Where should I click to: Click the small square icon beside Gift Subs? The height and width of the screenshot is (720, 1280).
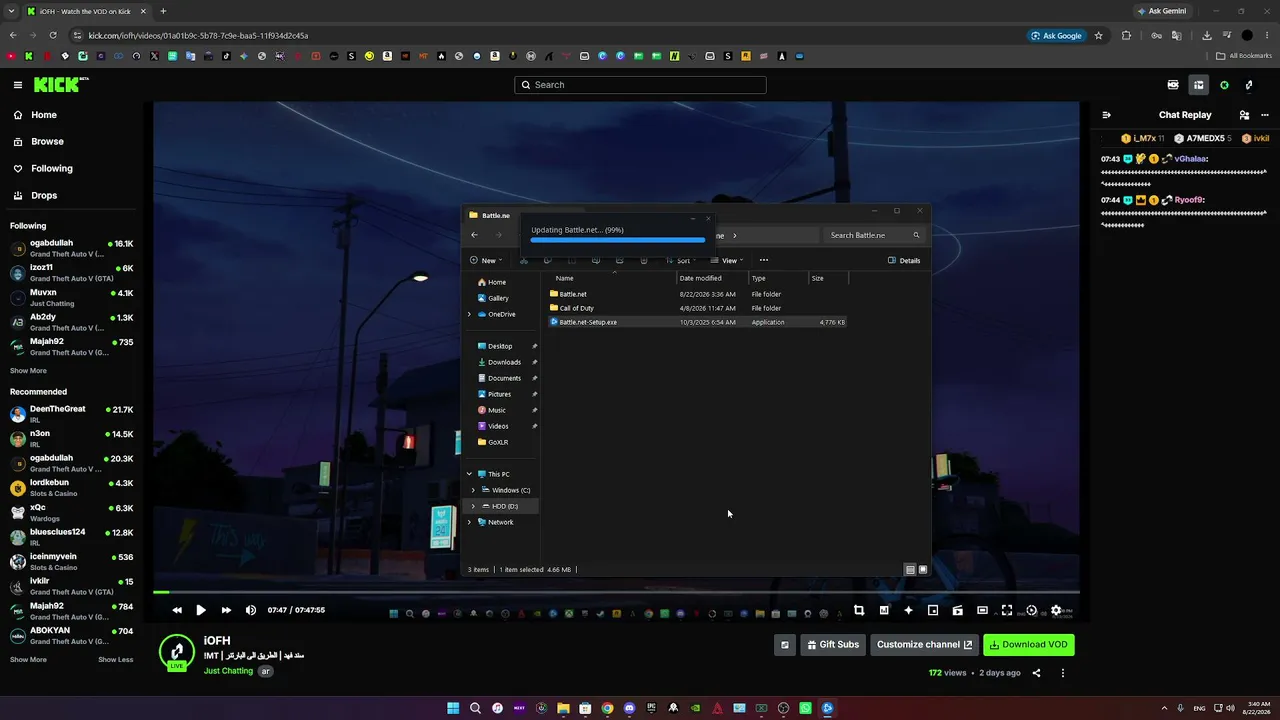(785, 645)
